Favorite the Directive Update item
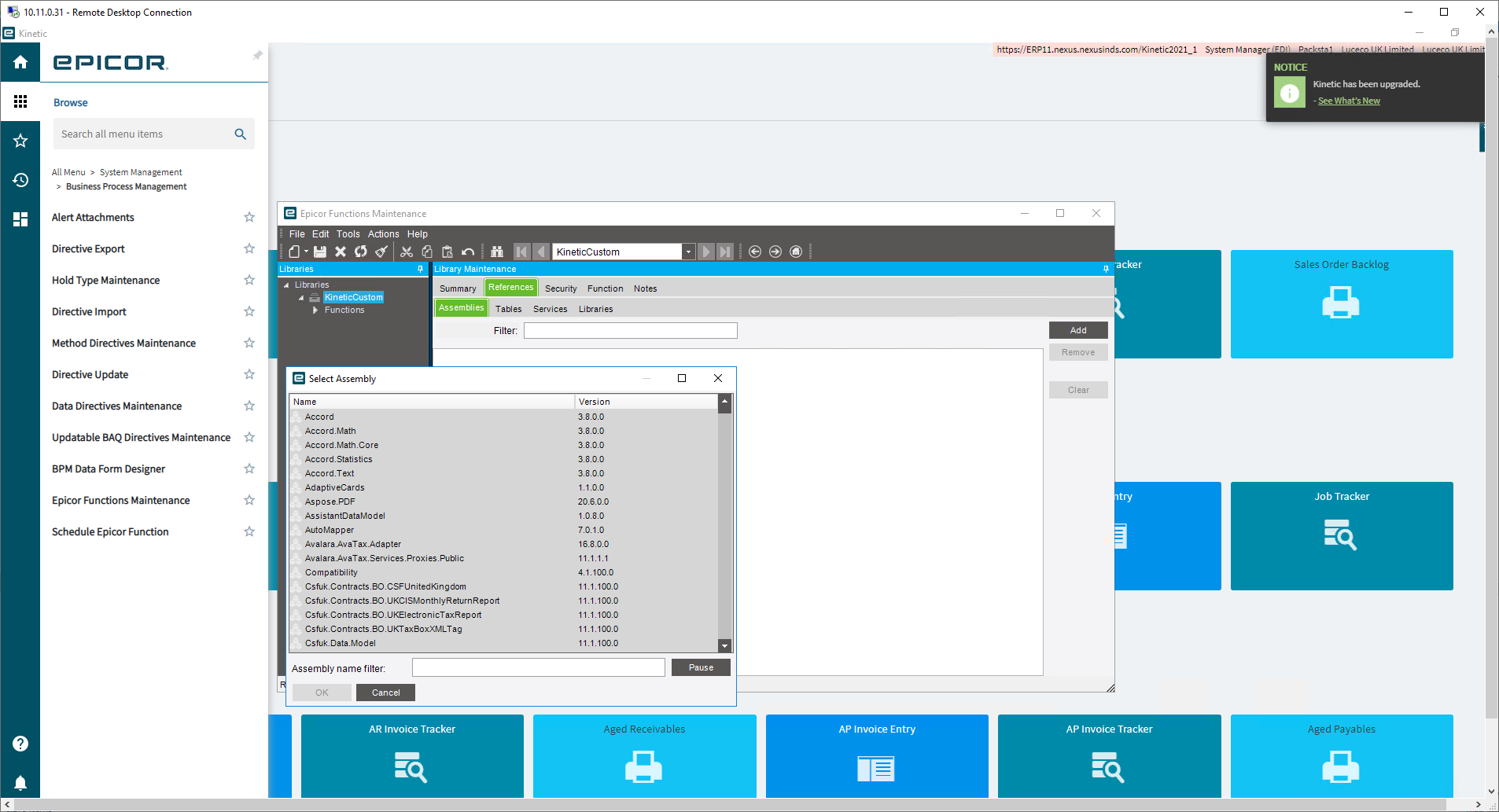Image resolution: width=1499 pixels, height=812 pixels. (x=249, y=374)
